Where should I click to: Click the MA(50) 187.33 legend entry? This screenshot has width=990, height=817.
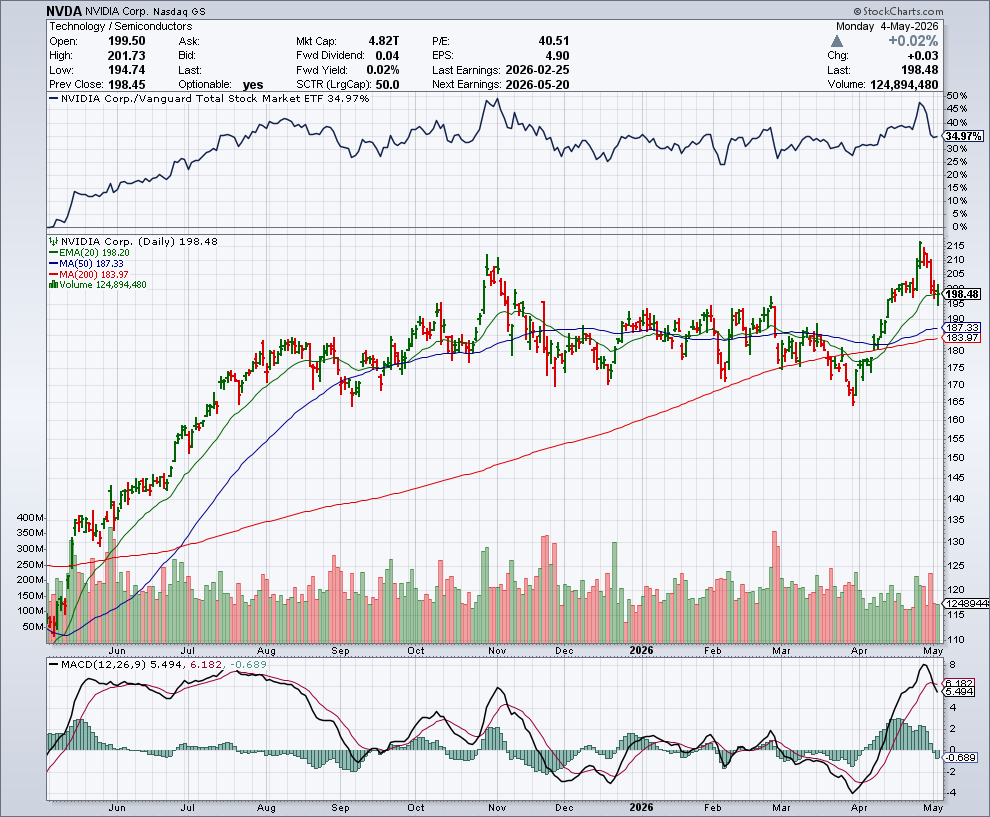pyautogui.click(x=86, y=263)
